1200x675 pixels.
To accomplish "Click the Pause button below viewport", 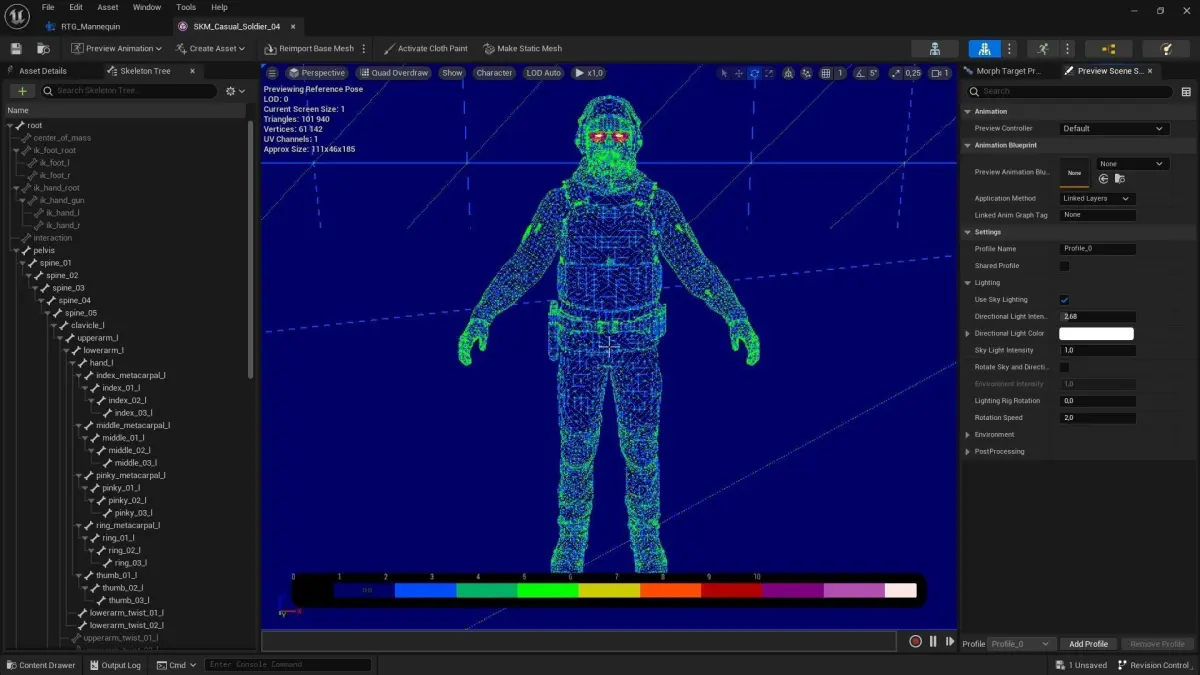I will pyautogui.click(x=933, y=642).
